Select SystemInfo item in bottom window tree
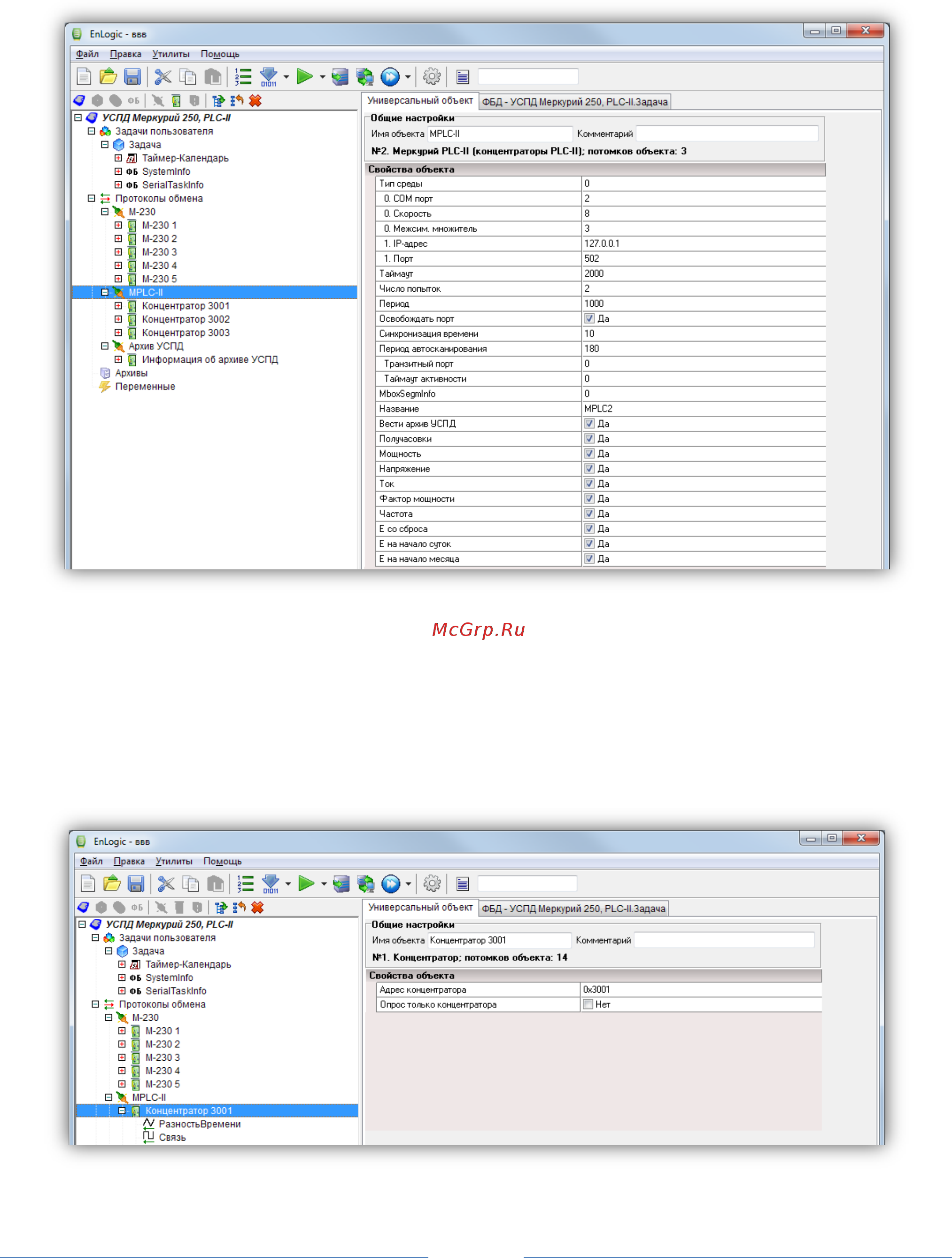This screenshot has height=1258, width=952. point(169,978)
